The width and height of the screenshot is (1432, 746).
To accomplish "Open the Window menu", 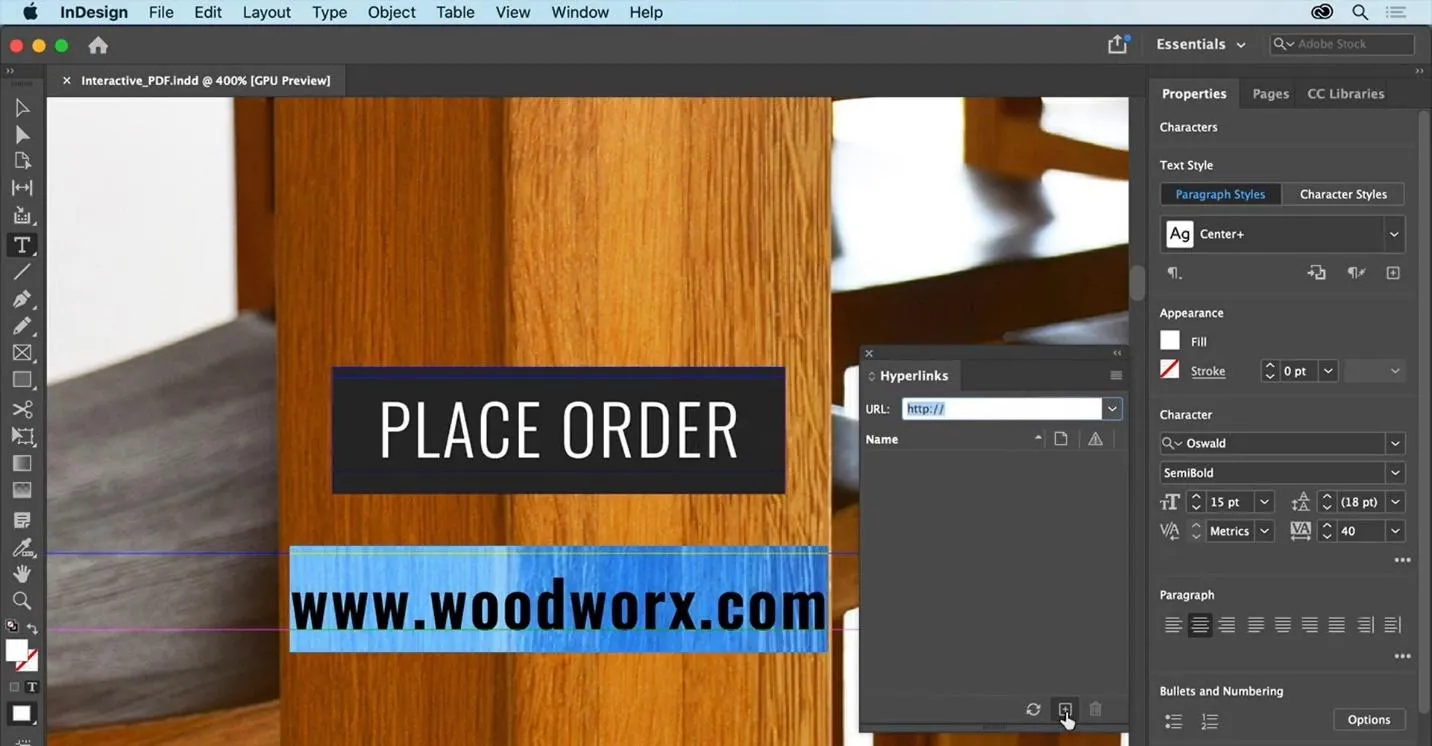I will pos(580,12).
